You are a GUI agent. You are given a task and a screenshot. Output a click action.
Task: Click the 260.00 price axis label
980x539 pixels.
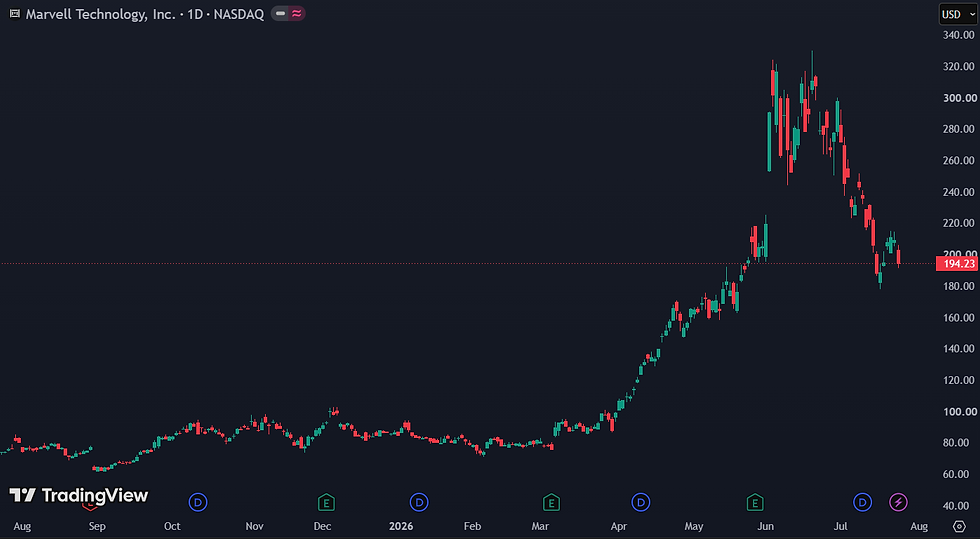[959, 160]
